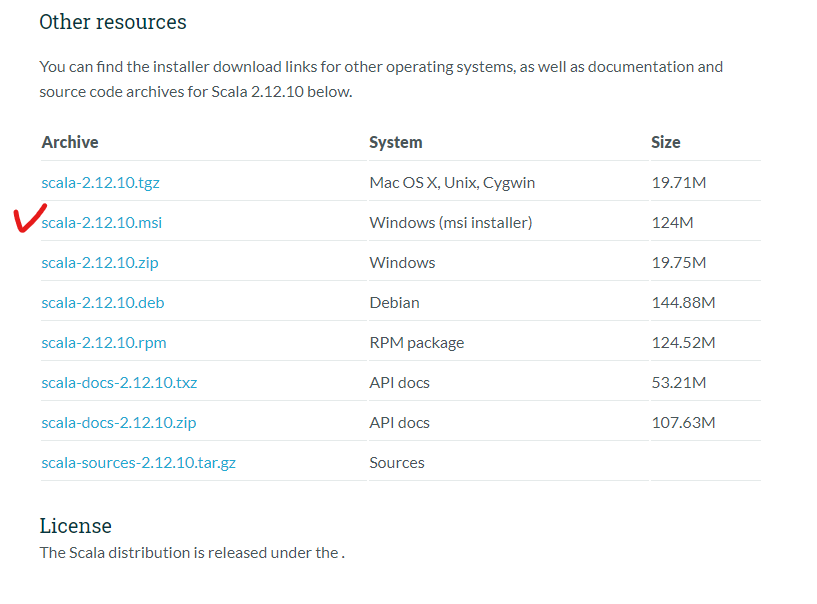Select the Sources system cell
The height and width of the screenshot is (604, 817).
pyautogui.click(x=397, y=463)
